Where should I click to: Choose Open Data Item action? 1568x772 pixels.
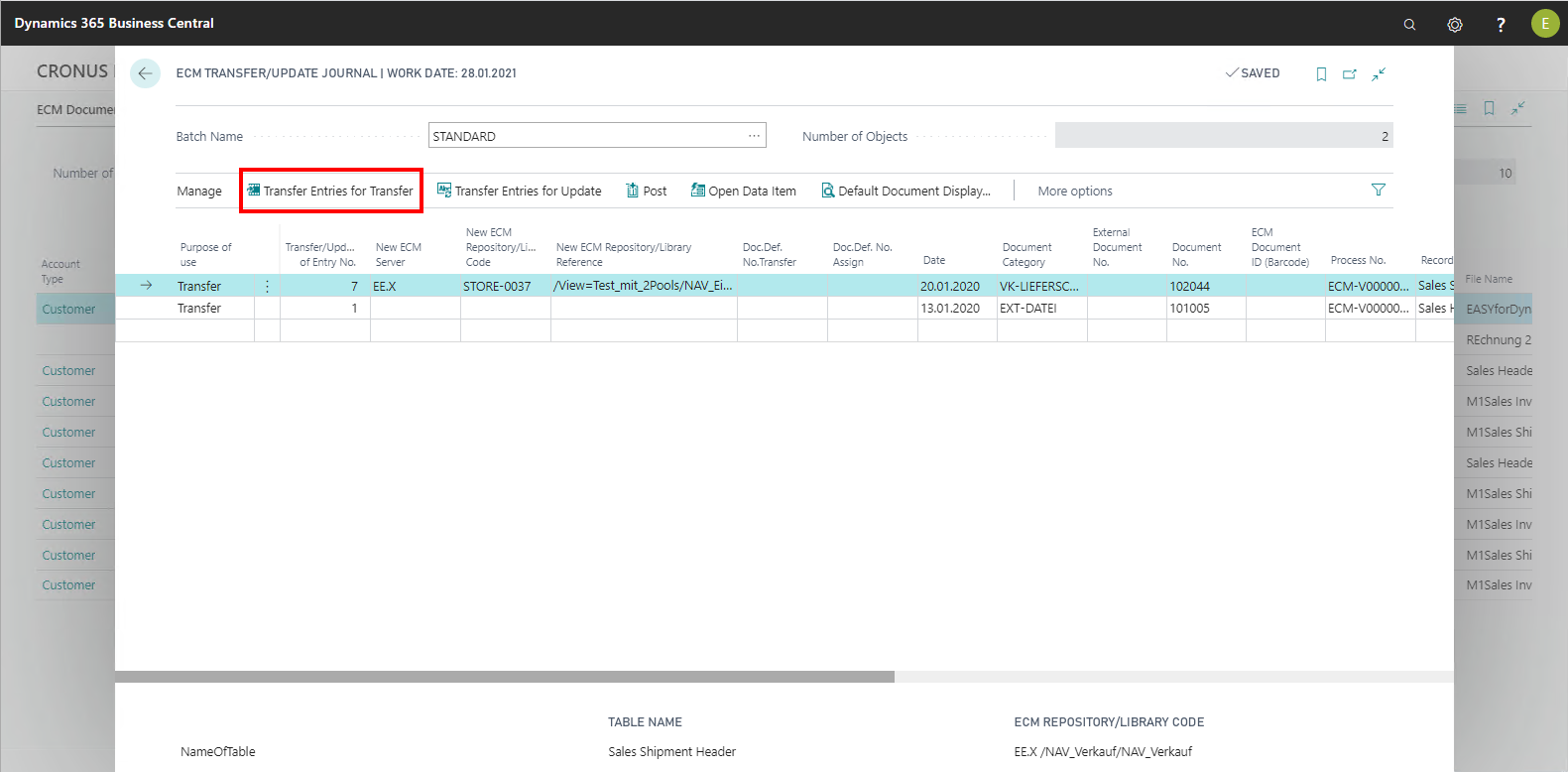pyautogui.click(x=744, y=192)
